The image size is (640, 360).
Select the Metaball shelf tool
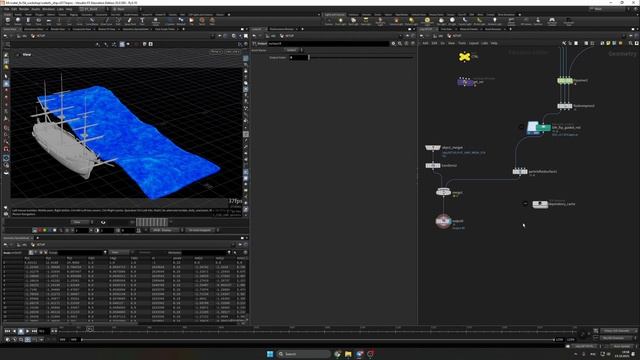pos(181,21)
